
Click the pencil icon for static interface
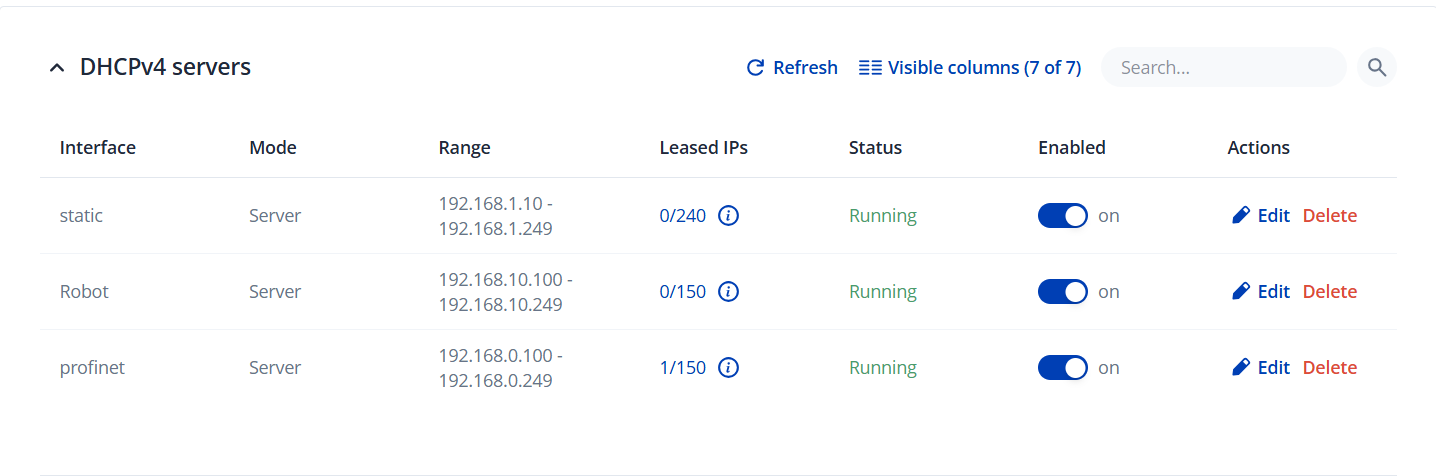pyautogui.click(x=1241, y=216)
